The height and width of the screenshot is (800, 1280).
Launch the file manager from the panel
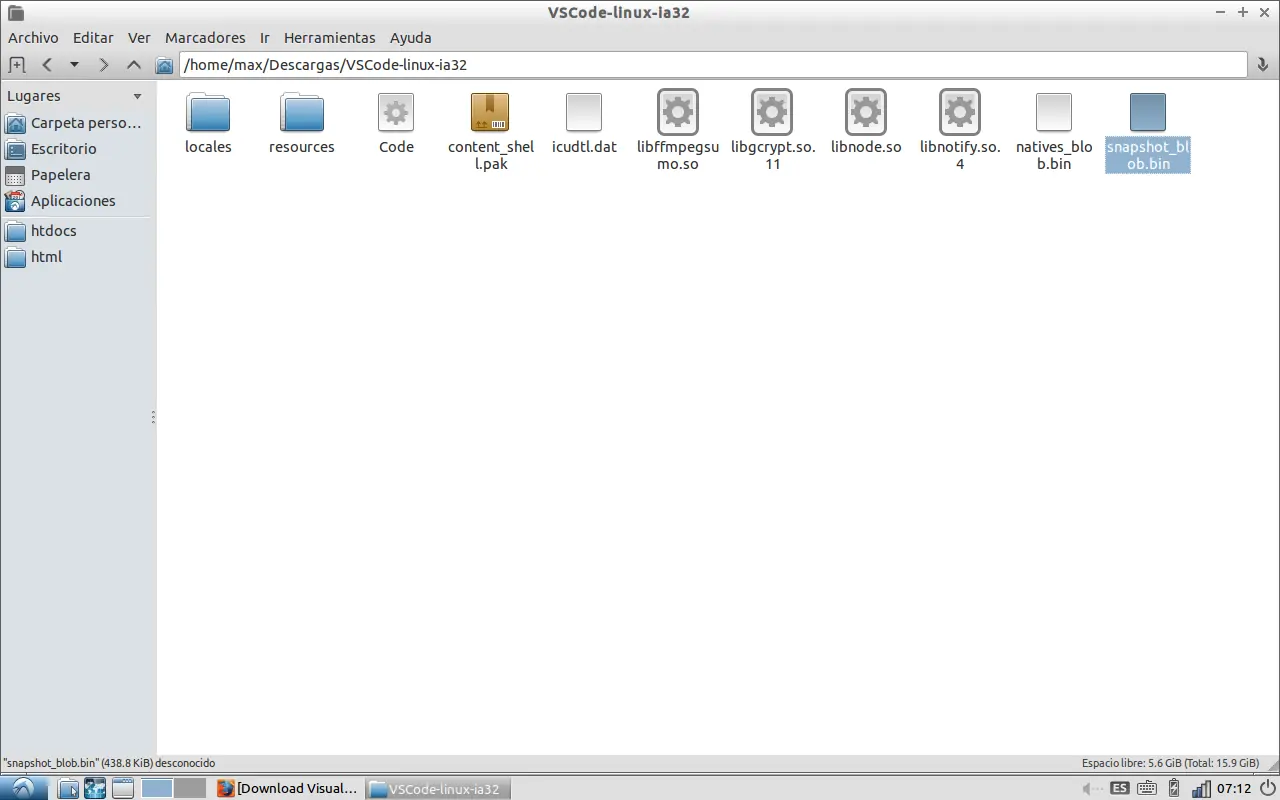tap(68, 788)
